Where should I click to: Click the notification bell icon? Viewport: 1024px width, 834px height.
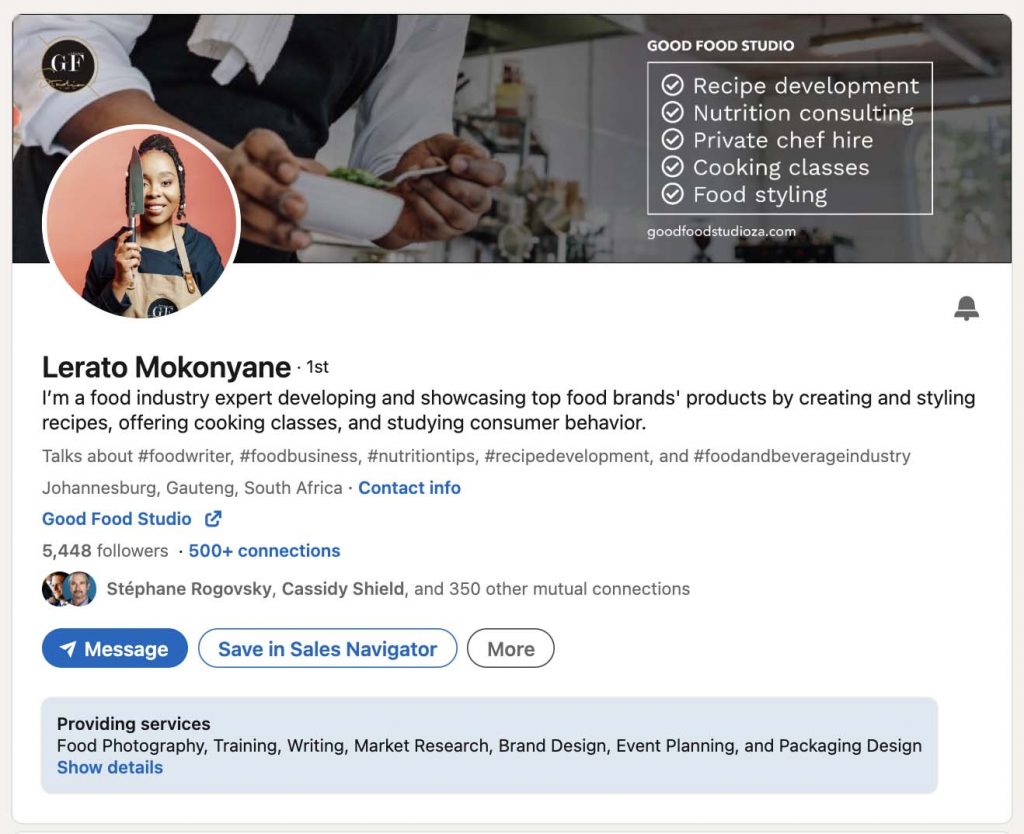[x=965, y=309]
